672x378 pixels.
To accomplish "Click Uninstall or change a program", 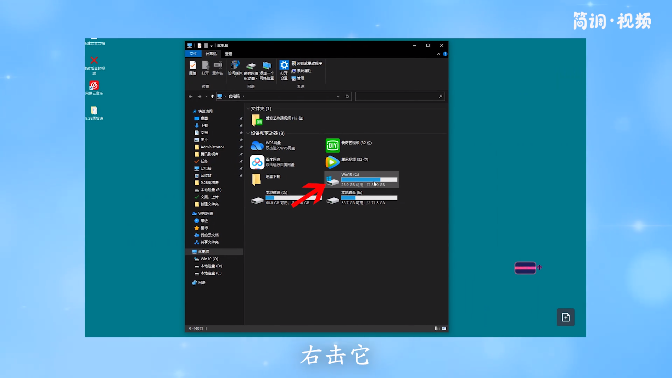I will click(307, 63).
